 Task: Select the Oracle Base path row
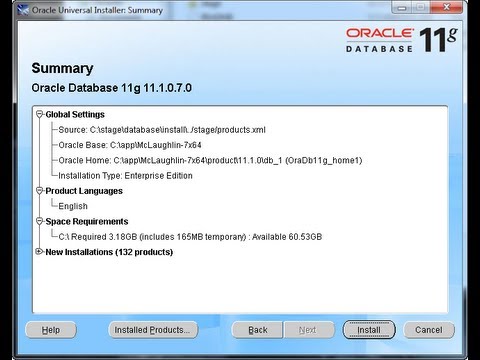130,145
